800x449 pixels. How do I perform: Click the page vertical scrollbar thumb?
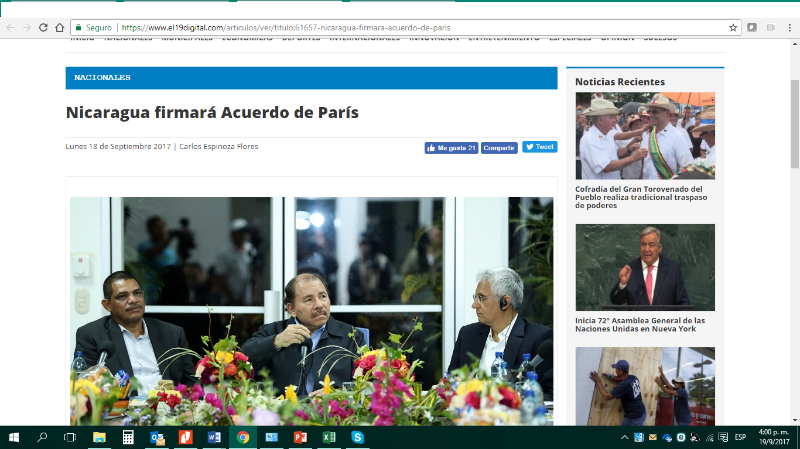click(795, 124)
